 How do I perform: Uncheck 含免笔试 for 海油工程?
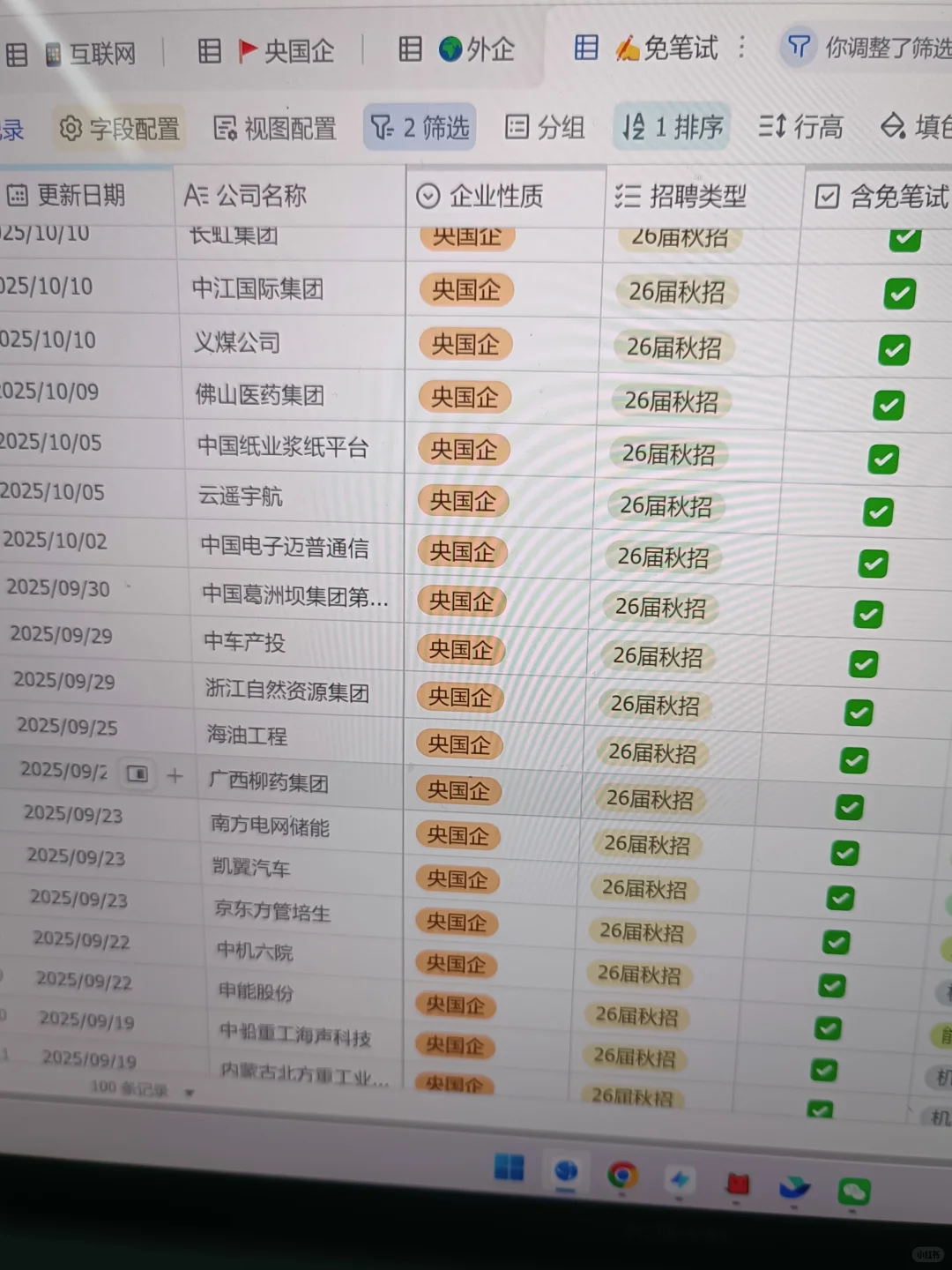853,759
